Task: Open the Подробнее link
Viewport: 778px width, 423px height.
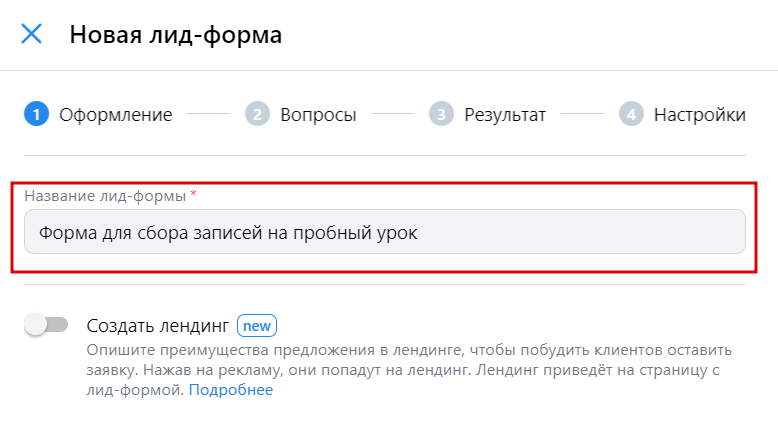Action: [231, 390]
